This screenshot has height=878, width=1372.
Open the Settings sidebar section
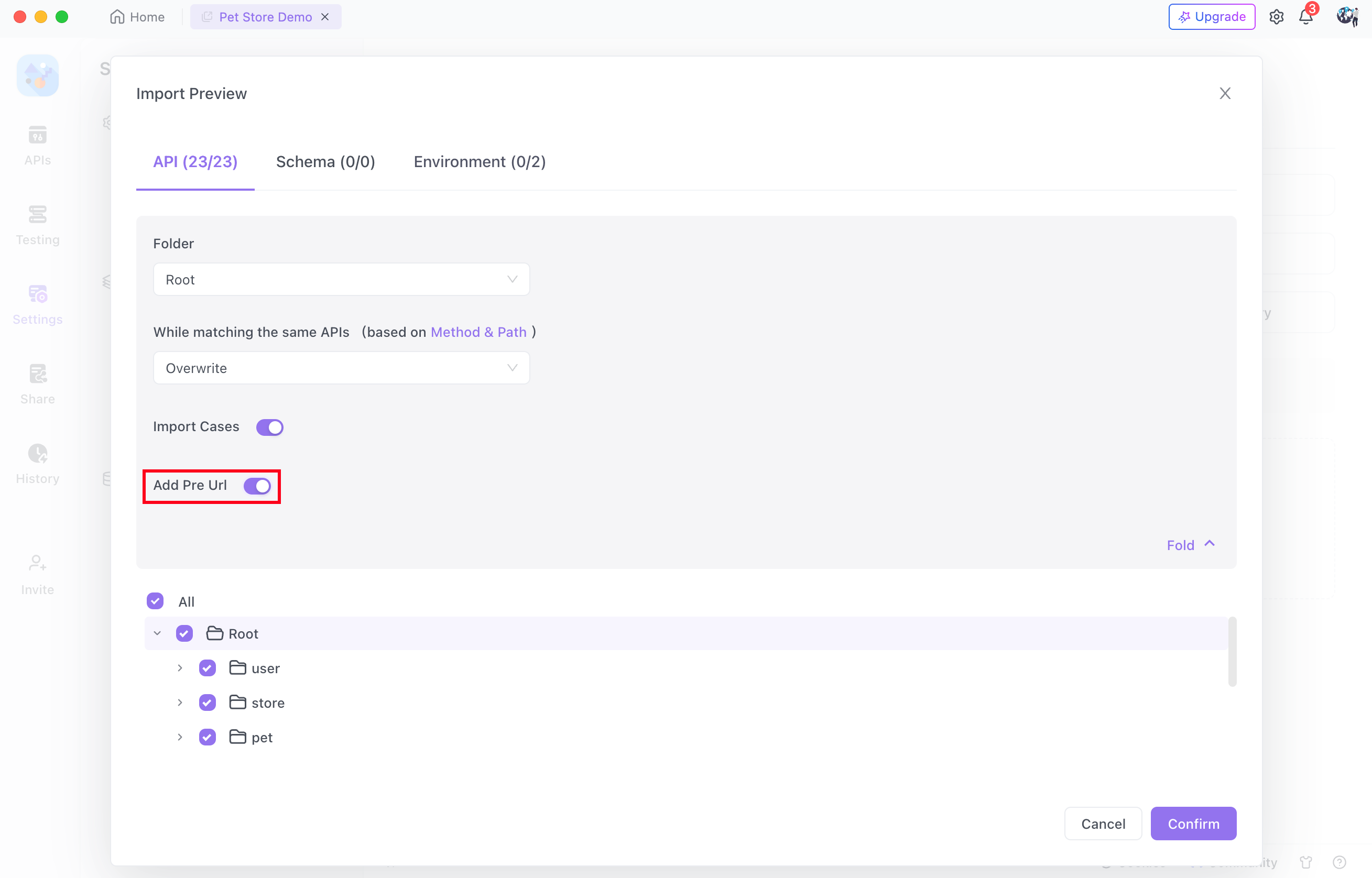click(38, 305)
